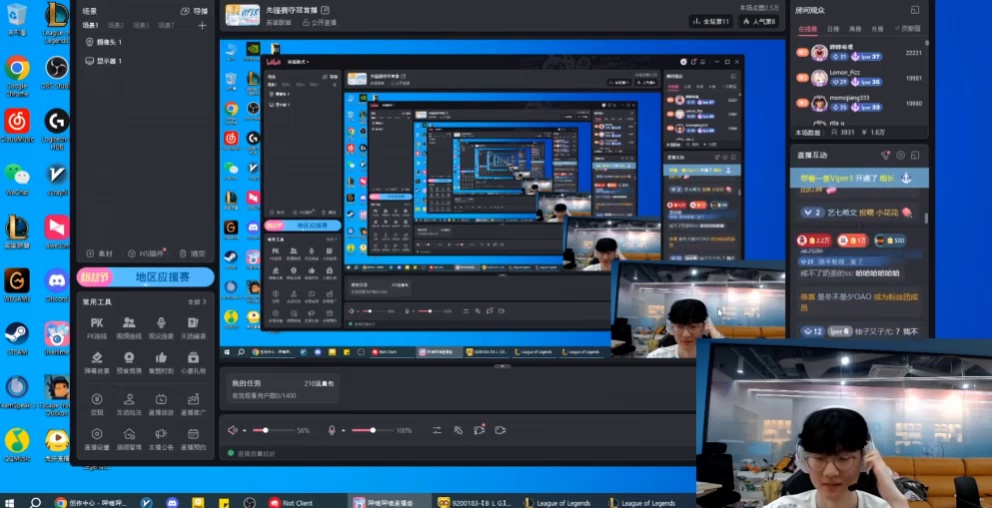Mute the microphone input

tap(331, 430)
